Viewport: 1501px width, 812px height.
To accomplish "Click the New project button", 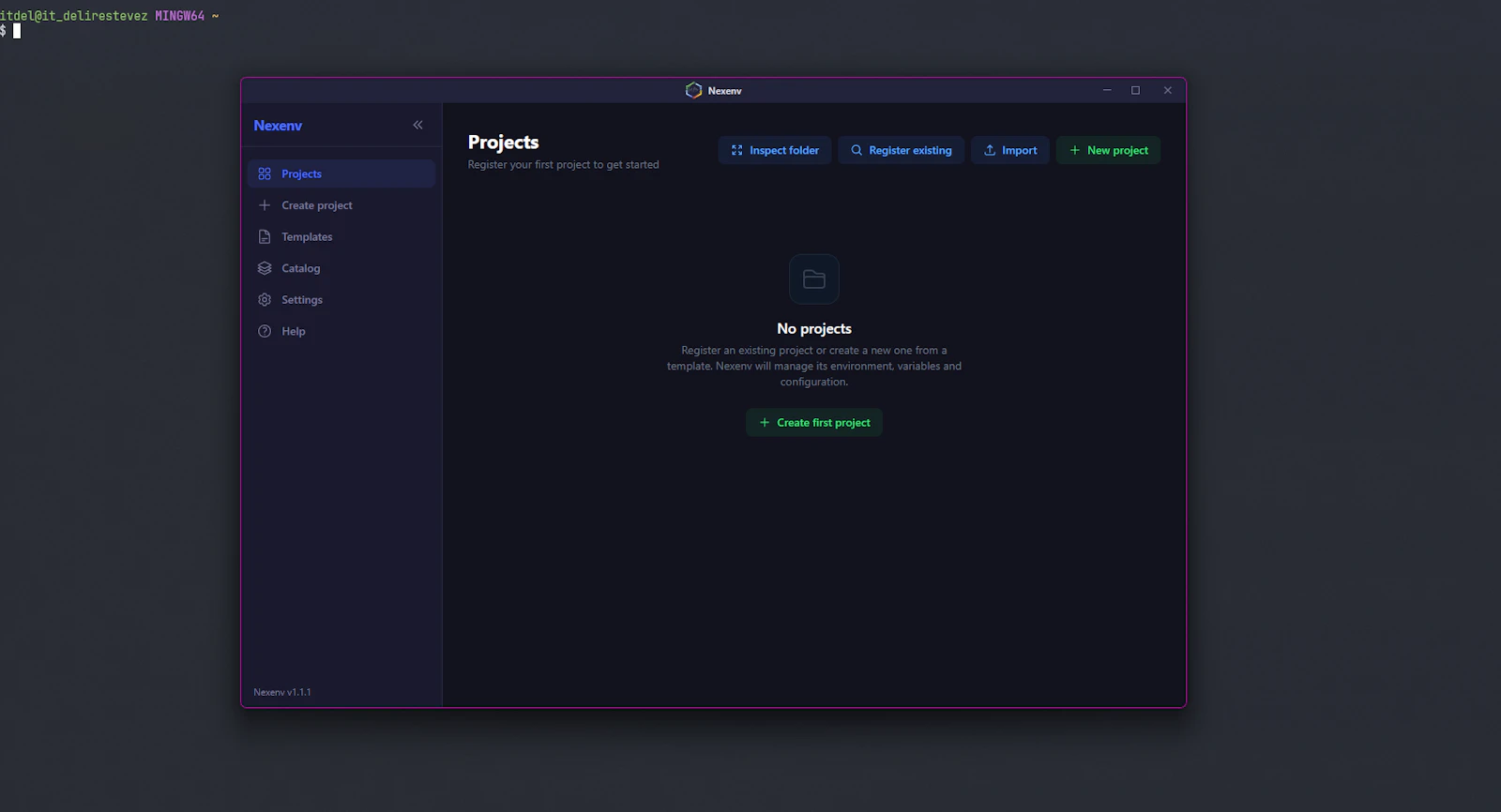I will pos(1108,150).
